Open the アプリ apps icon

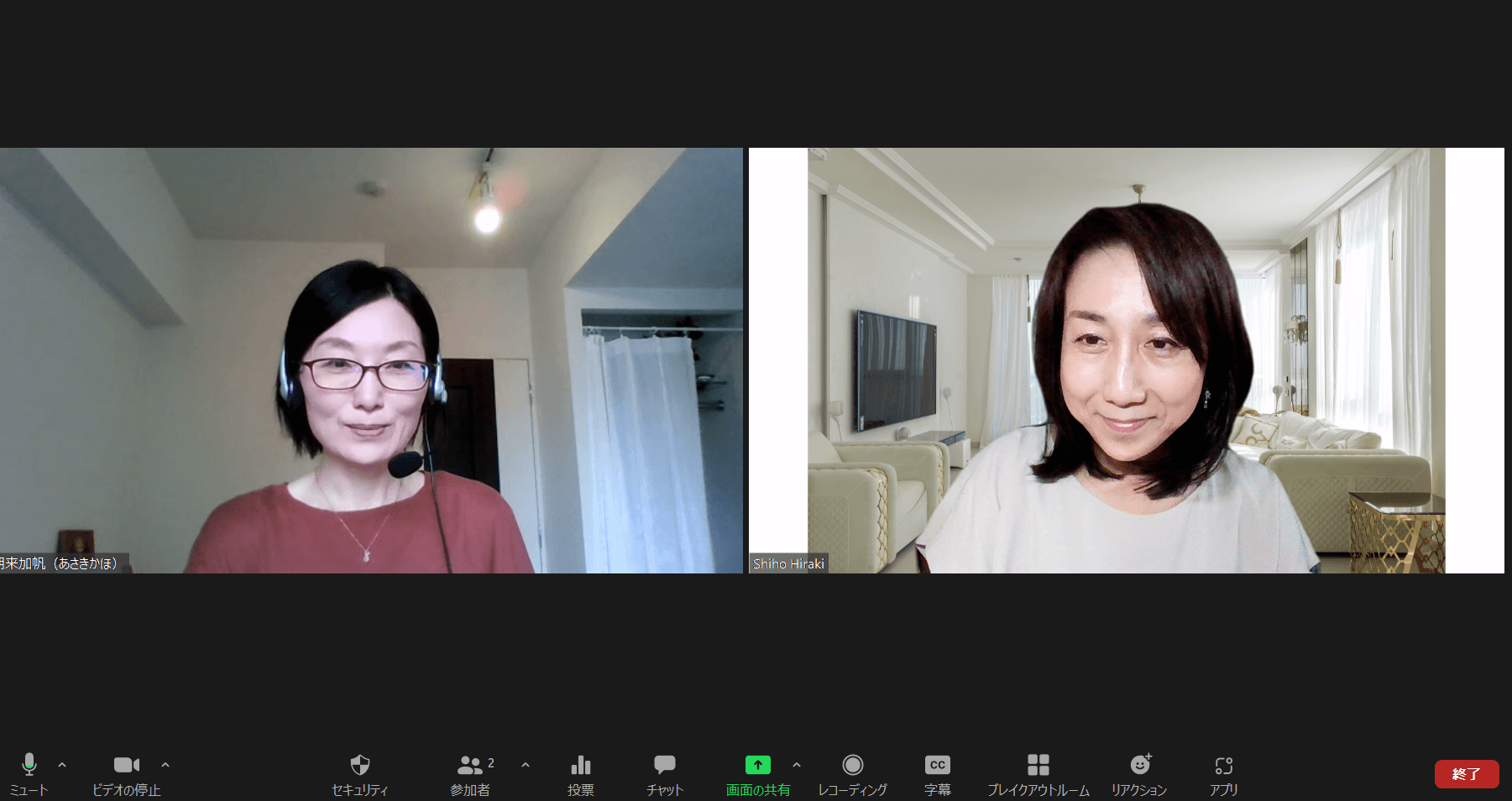1223,765
